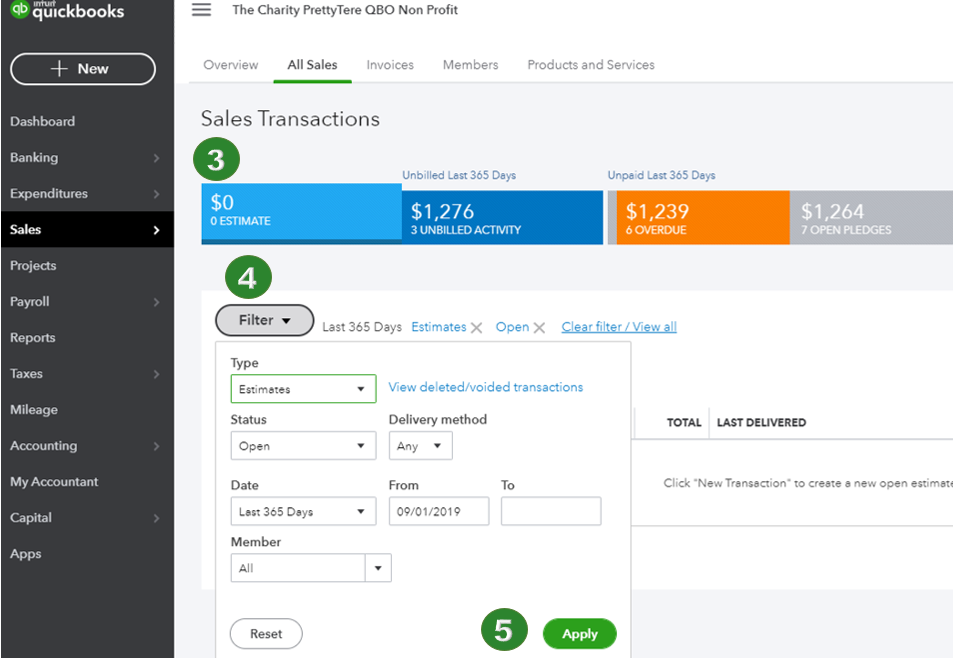The image size is (953, 661).
Task: Click the QuickBooks logo
Action: point(67,10)
